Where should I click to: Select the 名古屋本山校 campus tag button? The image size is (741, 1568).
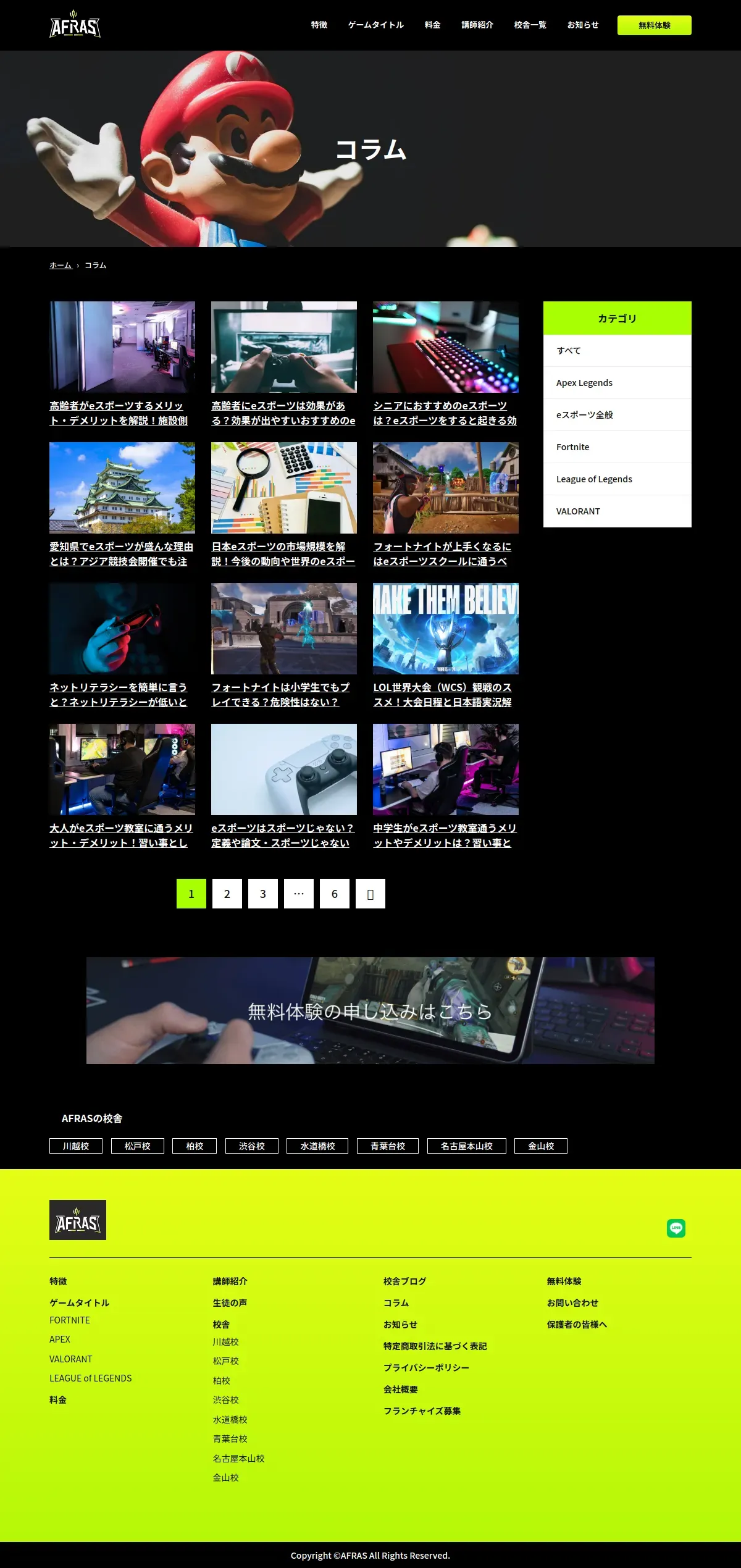coord(467,1146)
